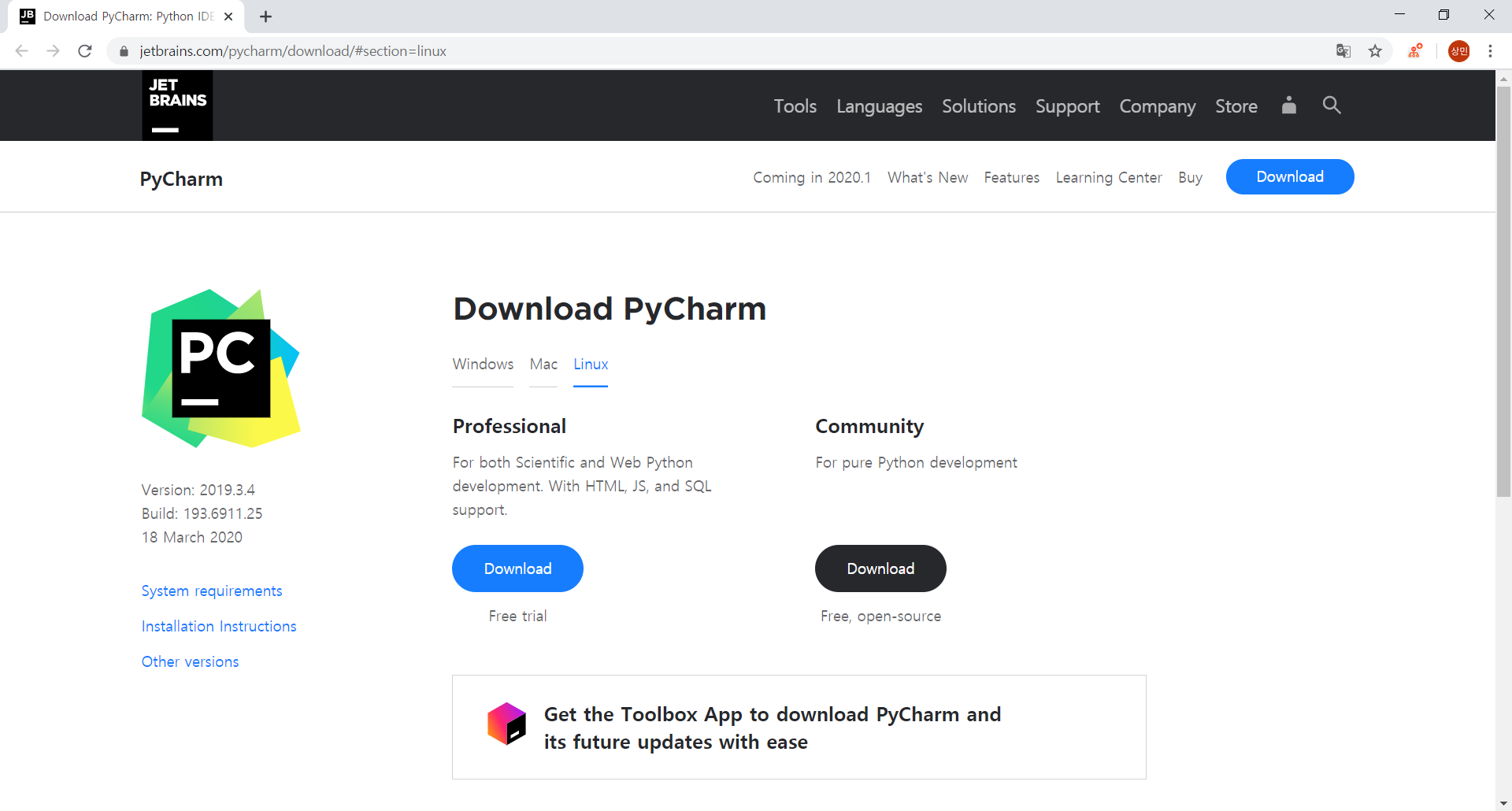View site security lock info
Screen dimensions: 1512x811
coord(124,51)
